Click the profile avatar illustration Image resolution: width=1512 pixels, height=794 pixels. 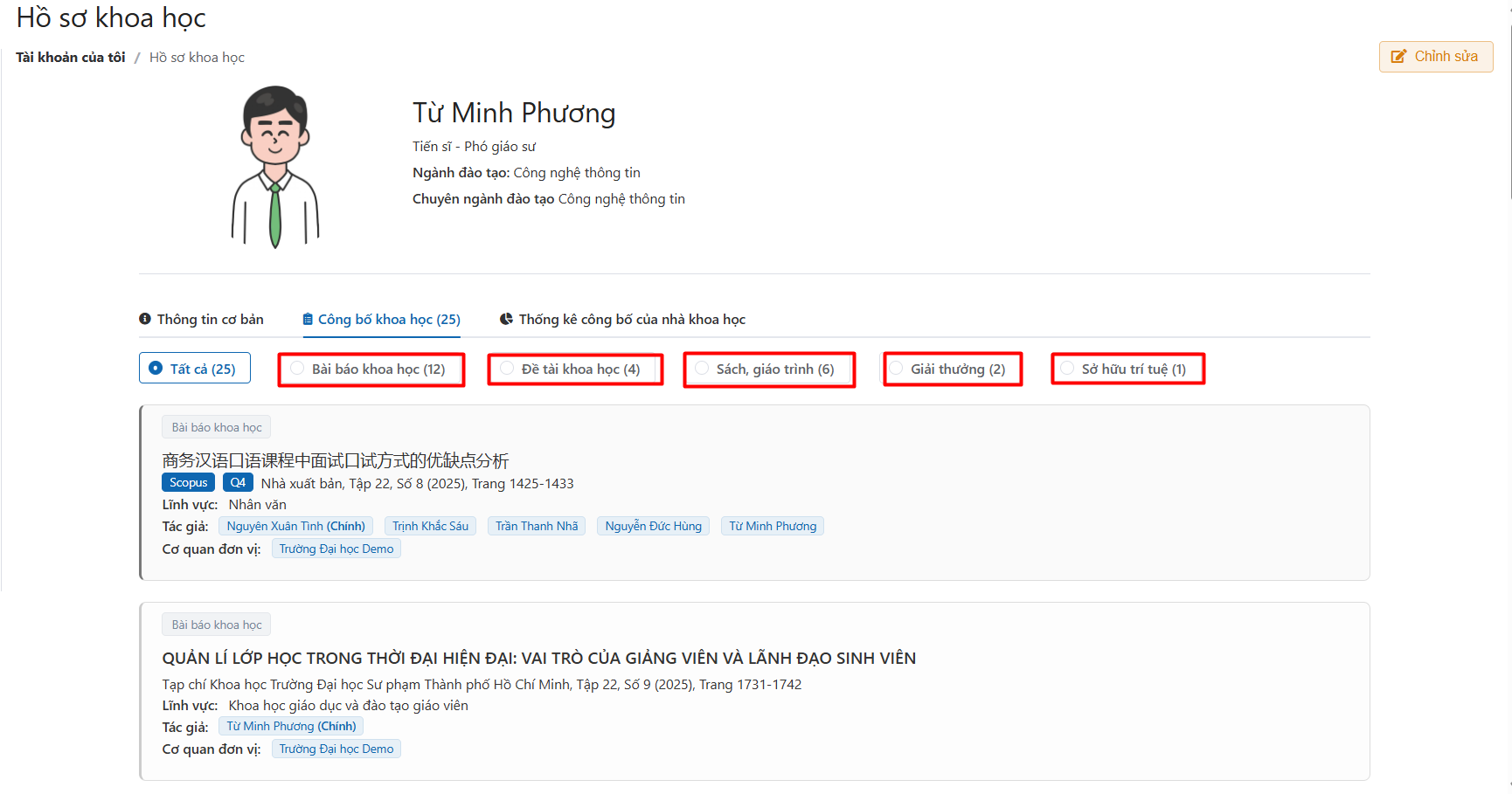coord(275,167)
